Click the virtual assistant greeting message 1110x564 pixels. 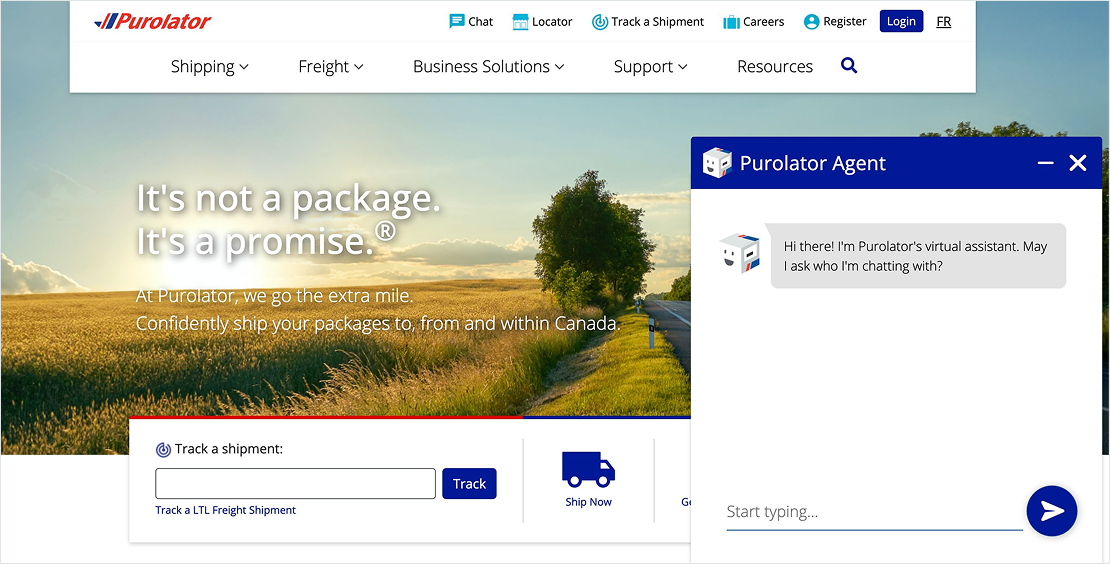(x=918, y=256)
